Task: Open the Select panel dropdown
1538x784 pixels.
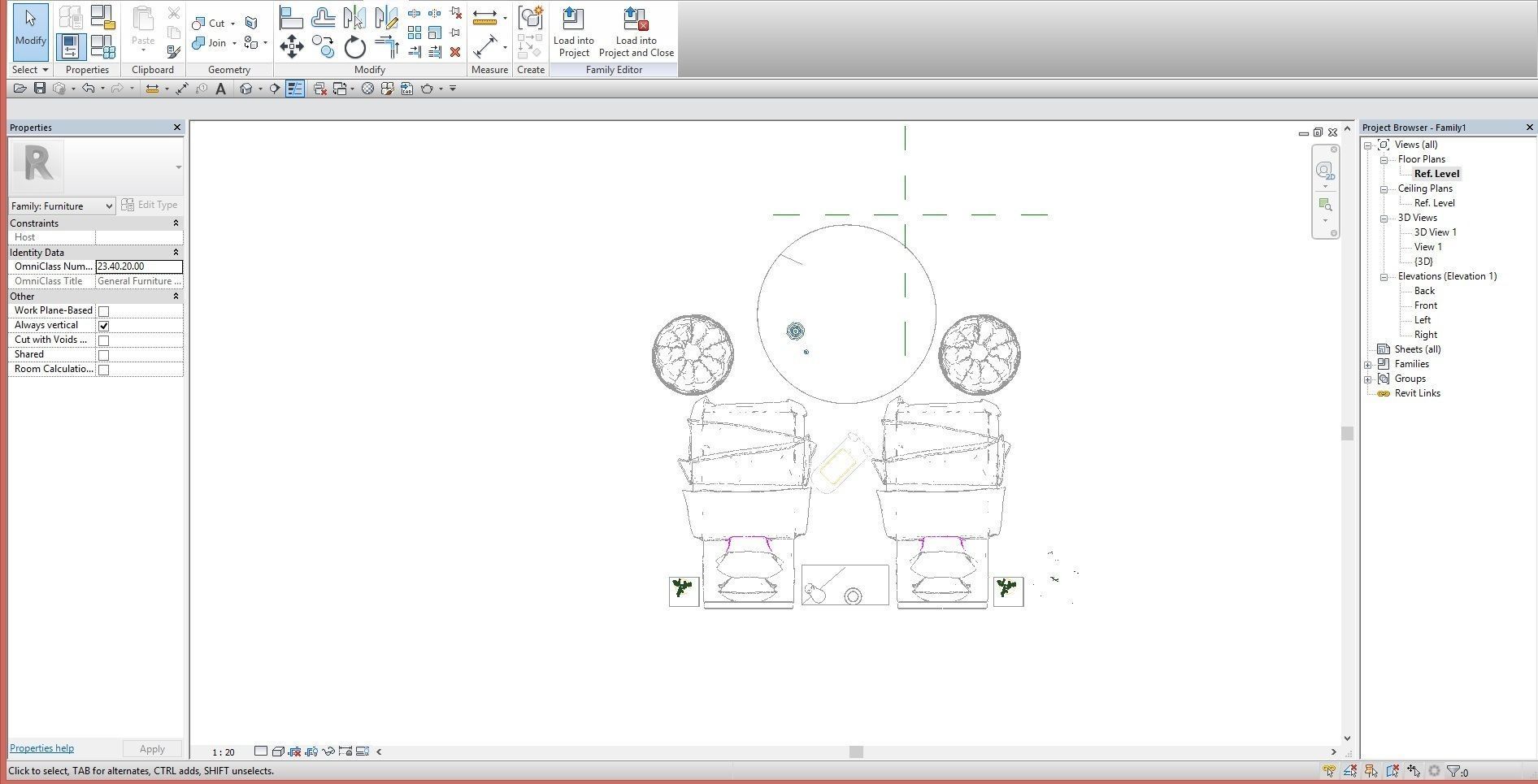Action: click(30, 70)
